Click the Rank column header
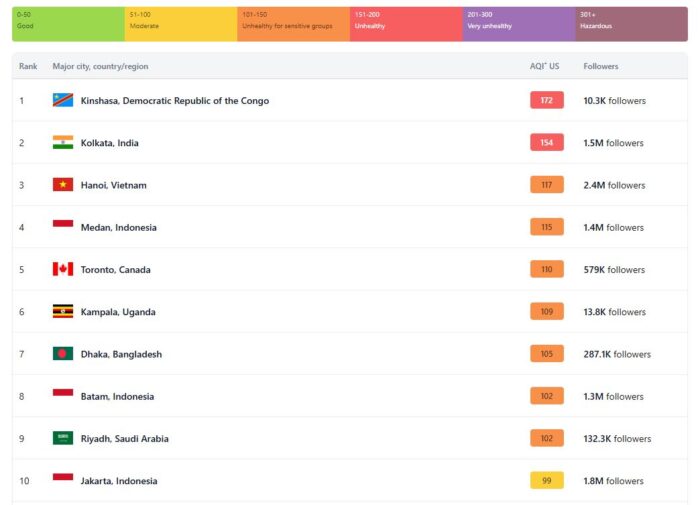This screenshot has height=505, width=700. [28, 66]
